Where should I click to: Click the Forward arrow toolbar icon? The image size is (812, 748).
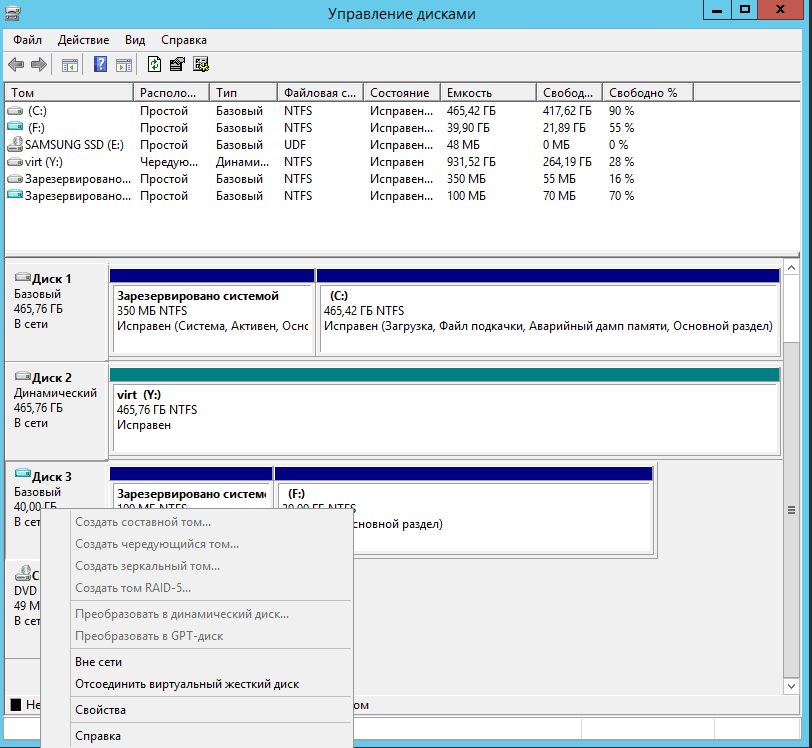tap(39, 65)
